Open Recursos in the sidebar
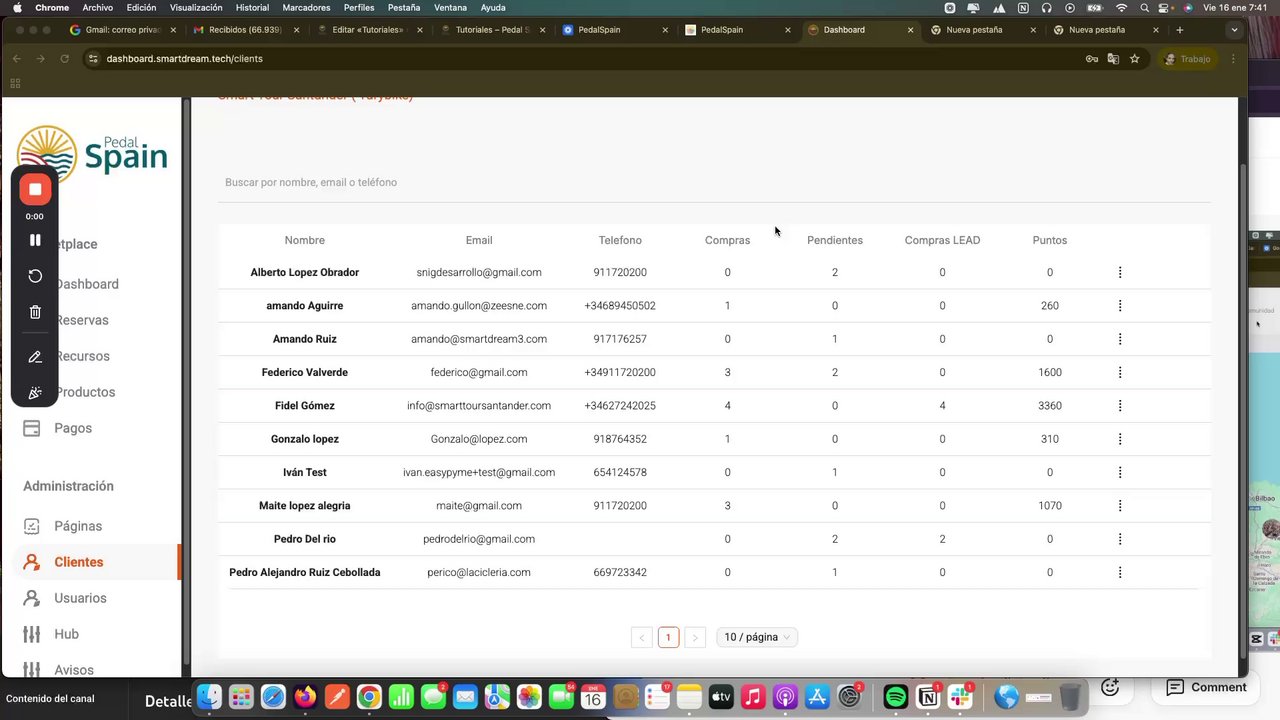Viewport: 1280px width, 720px height. click(82, 356)
